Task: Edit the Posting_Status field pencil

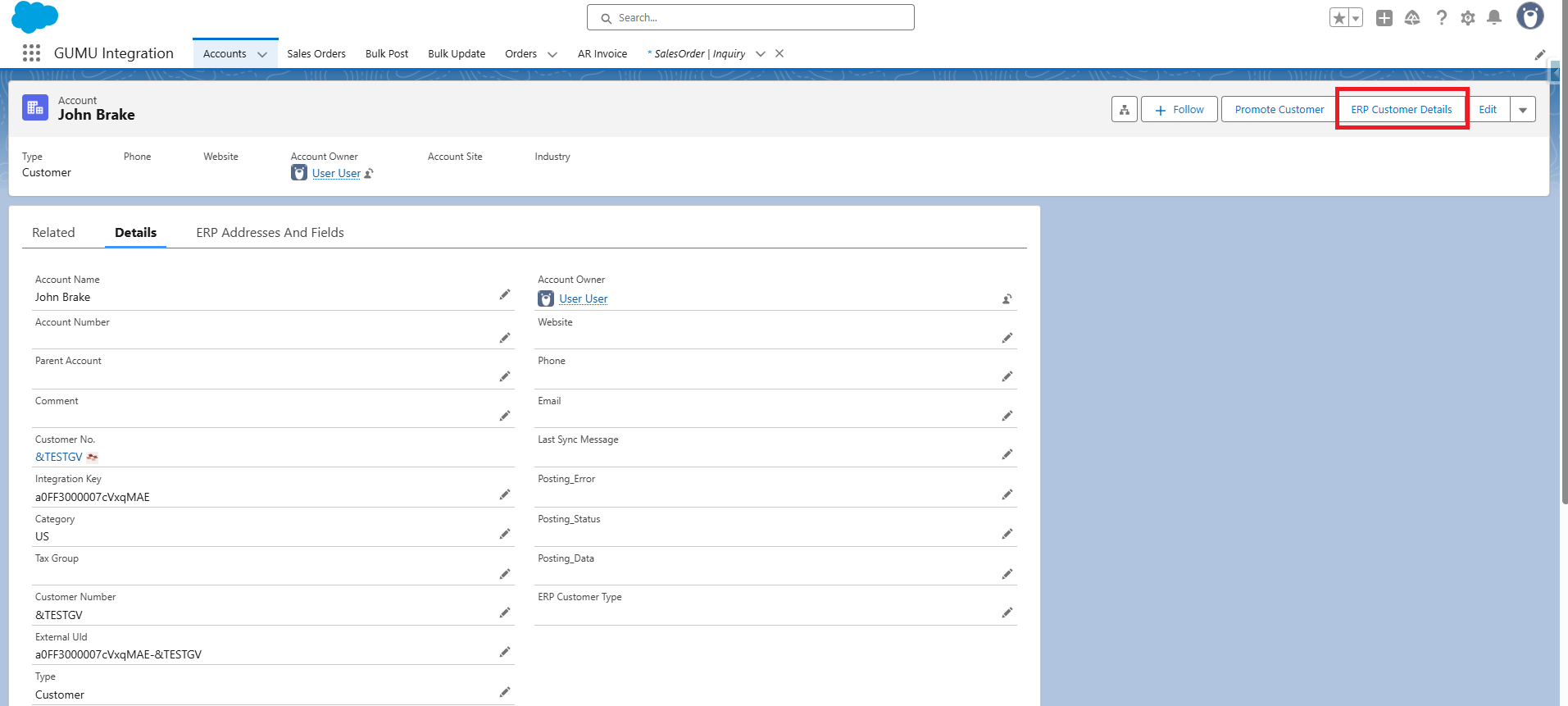Action: [x=1007, y=534]
